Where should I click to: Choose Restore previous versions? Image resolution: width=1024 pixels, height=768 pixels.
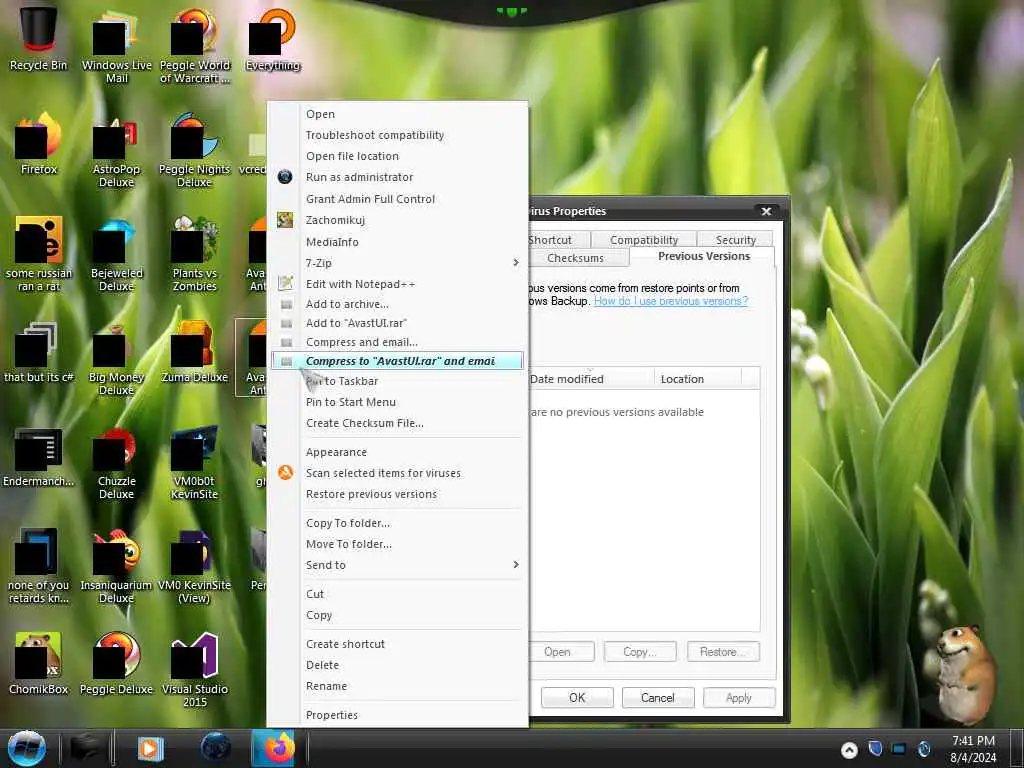click(397, 494)
